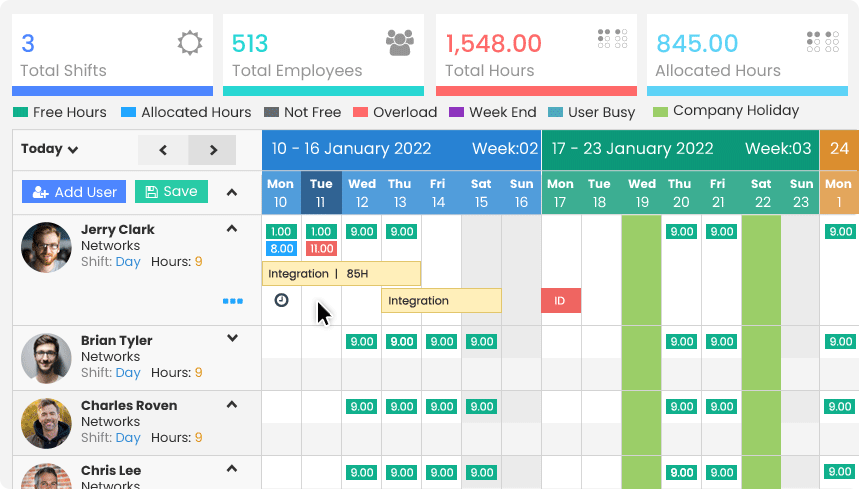Collapse Chris Lee's row

coord(232,469)
